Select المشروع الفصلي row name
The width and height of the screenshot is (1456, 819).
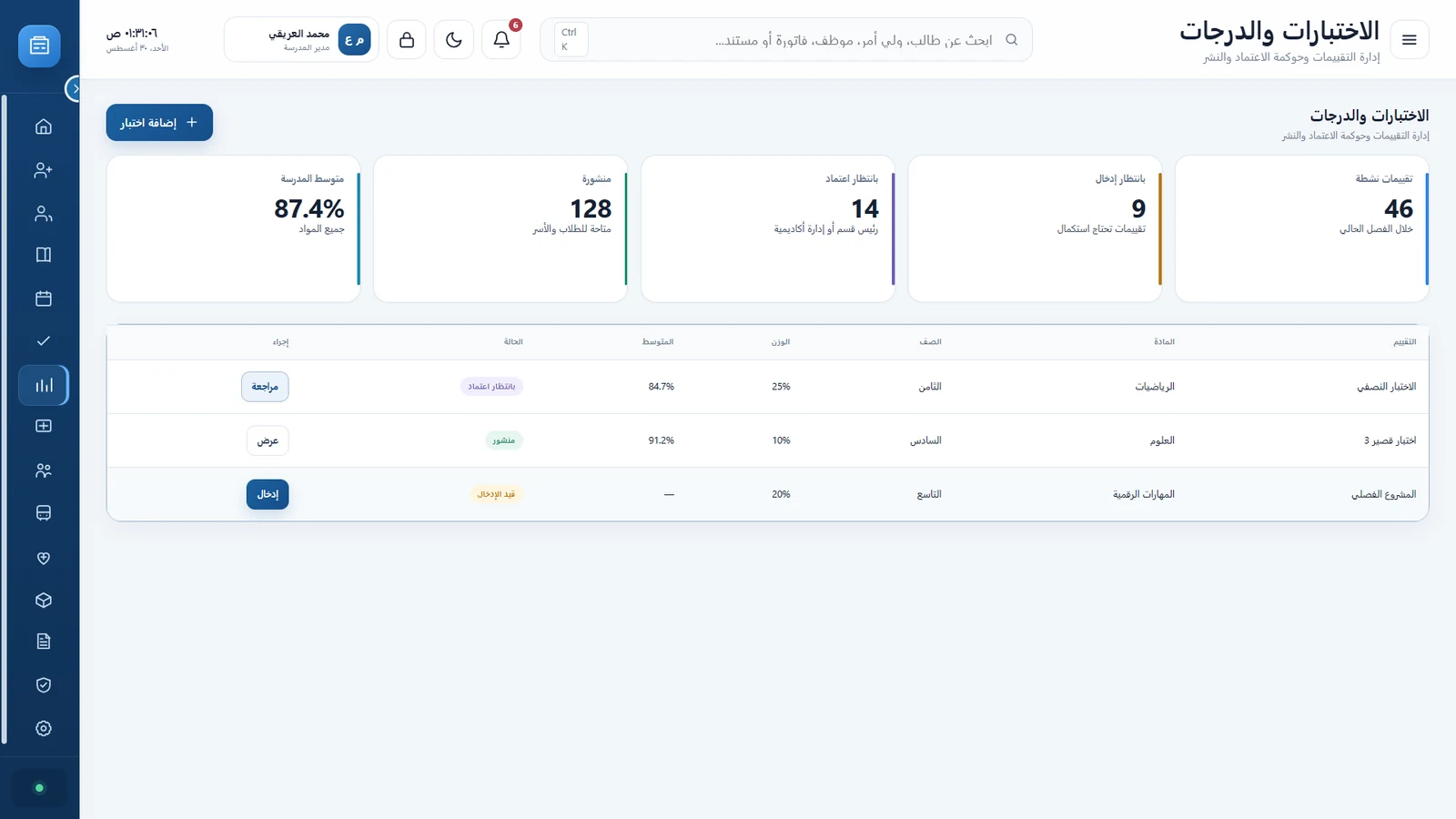point(1383,494)
